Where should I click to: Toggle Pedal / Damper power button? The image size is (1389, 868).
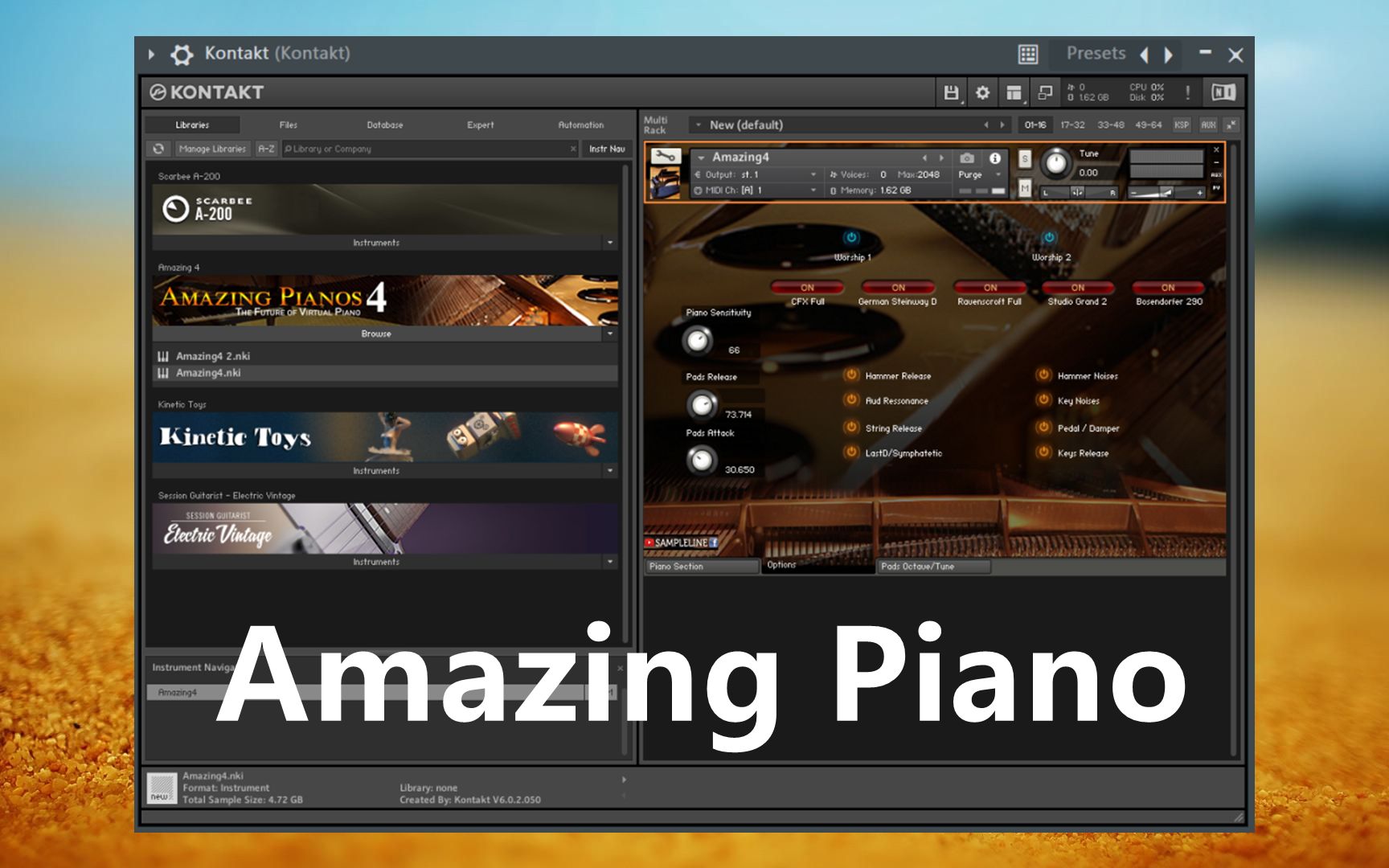tap(1043, 427)
